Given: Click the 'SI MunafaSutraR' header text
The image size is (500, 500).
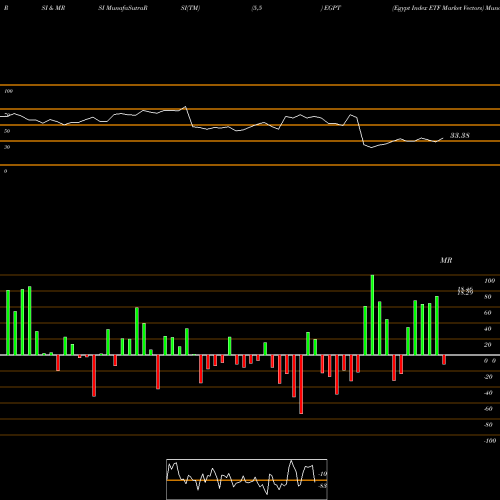Looking at the screenshot, I should point(123,8).
